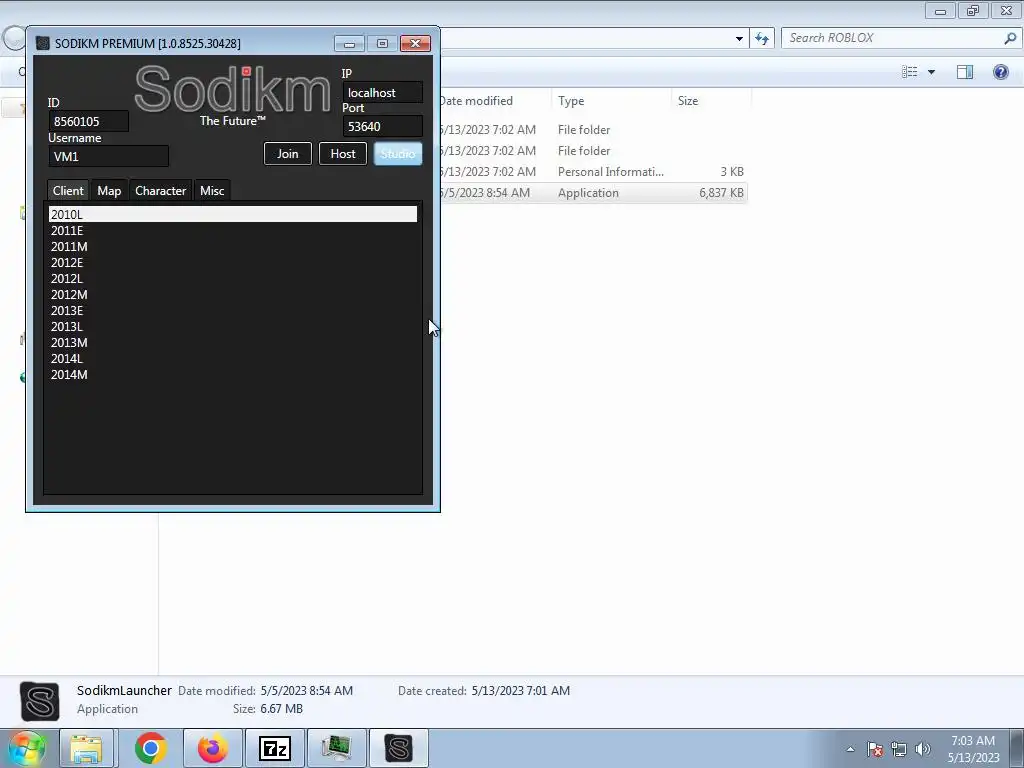
Task: Select the 2012E client
Action: coord(232,263)
